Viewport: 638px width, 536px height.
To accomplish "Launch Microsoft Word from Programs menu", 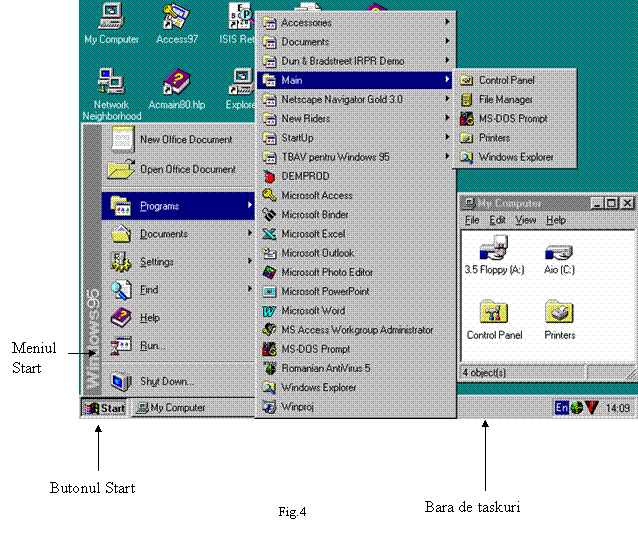I will (313, 311).
